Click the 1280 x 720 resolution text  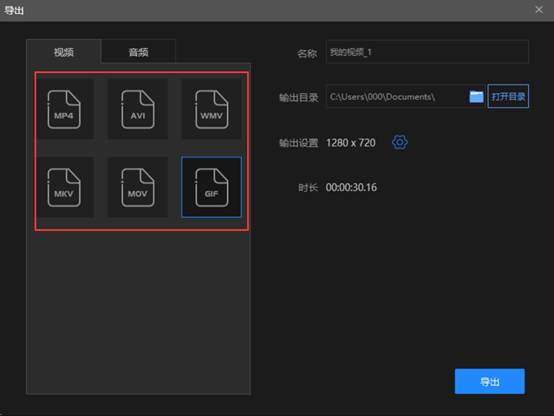click(x=351, y=143)
